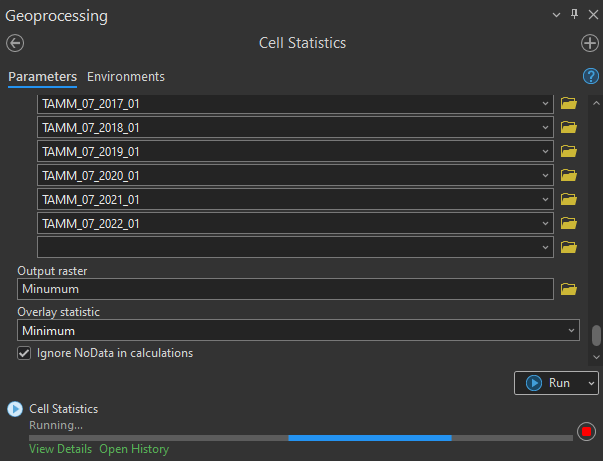Browse folder for TAMM_07_2017_01 raster

[x=569, y=103]
